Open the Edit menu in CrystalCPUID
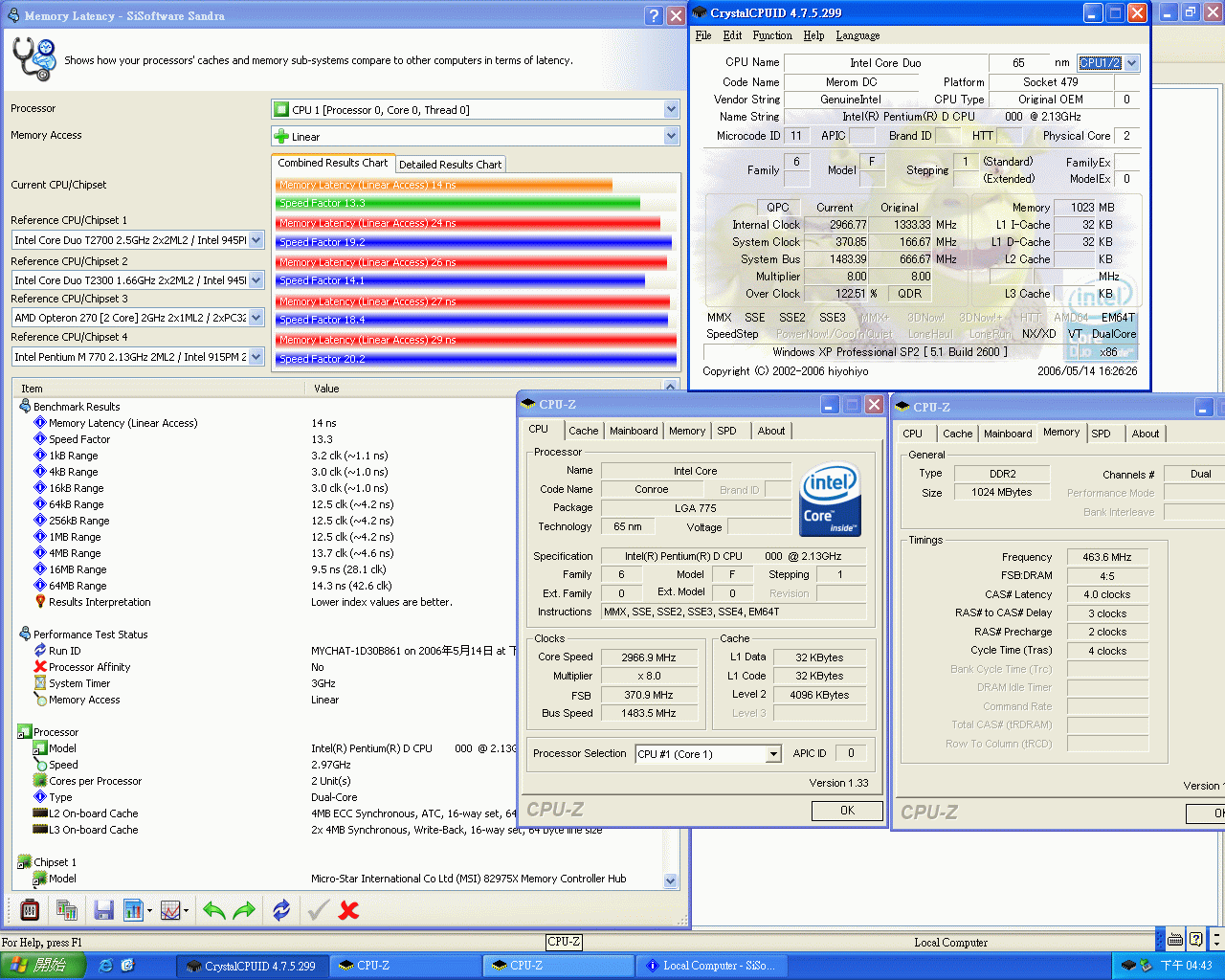Image resolution: width=1225 pixels, height=980 pixels. tap(732, 35)
